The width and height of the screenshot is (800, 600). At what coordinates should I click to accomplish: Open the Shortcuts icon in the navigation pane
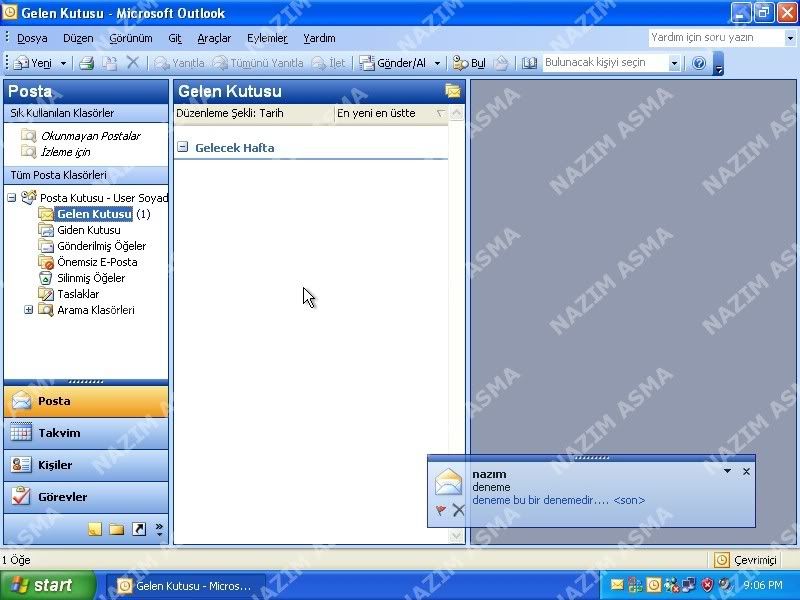(139, 529)
